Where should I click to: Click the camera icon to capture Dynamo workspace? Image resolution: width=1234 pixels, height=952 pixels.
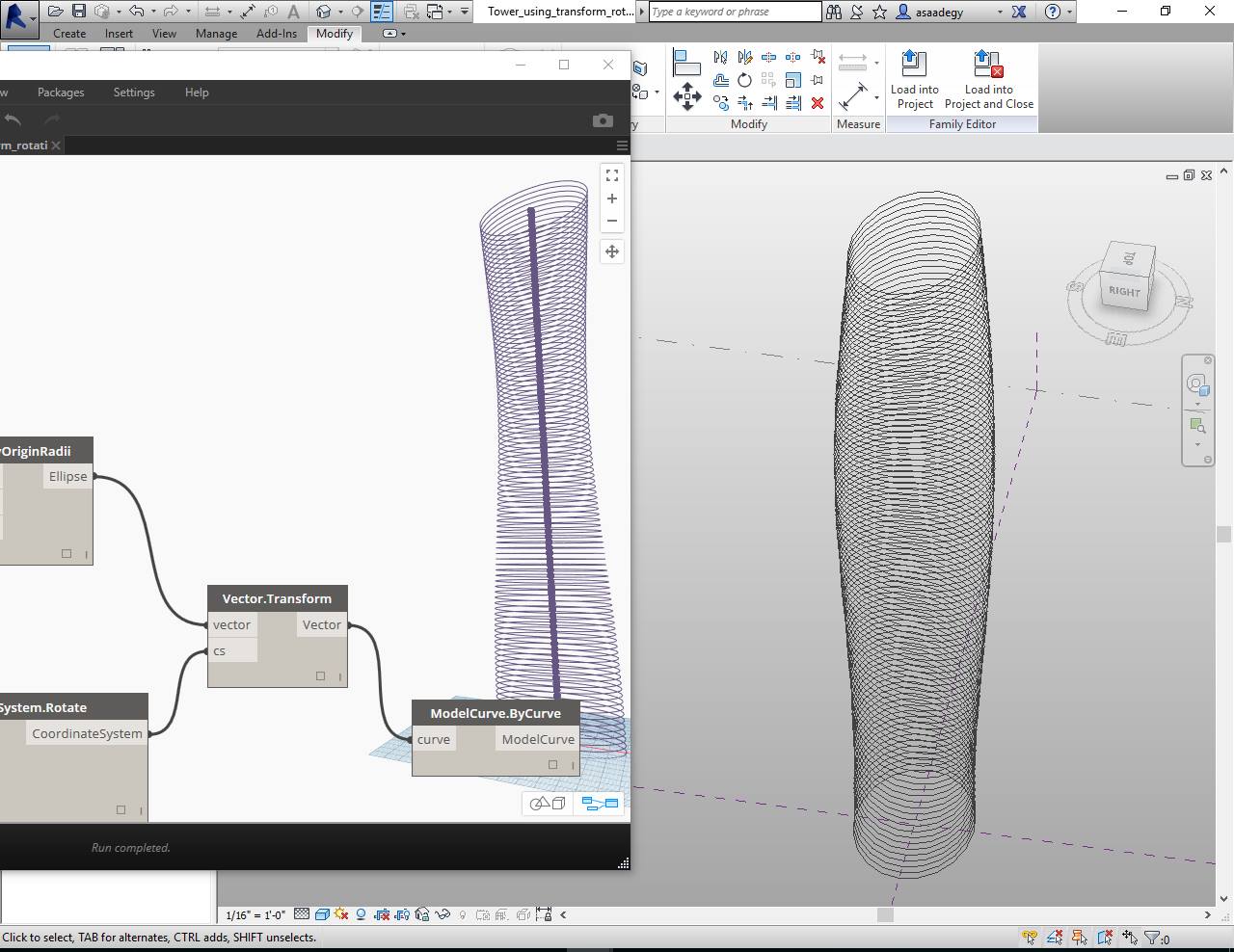603,120
